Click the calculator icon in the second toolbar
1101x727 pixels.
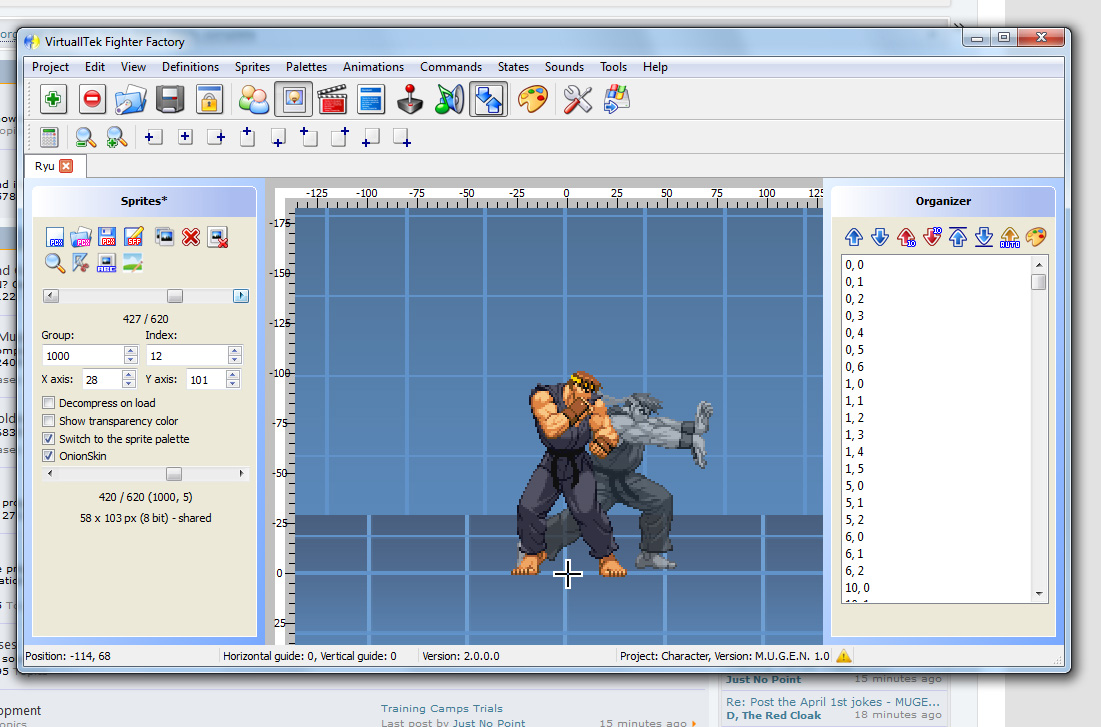tap(49, 138)
